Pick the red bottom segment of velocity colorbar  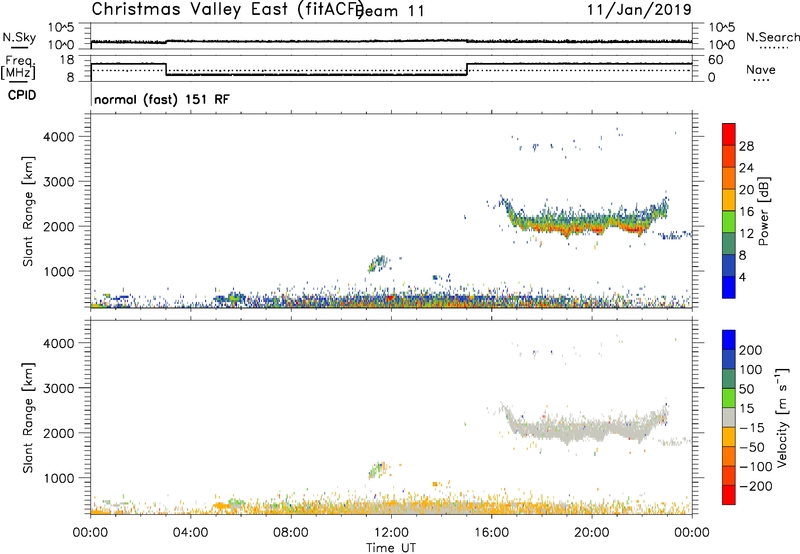point(729,495)
